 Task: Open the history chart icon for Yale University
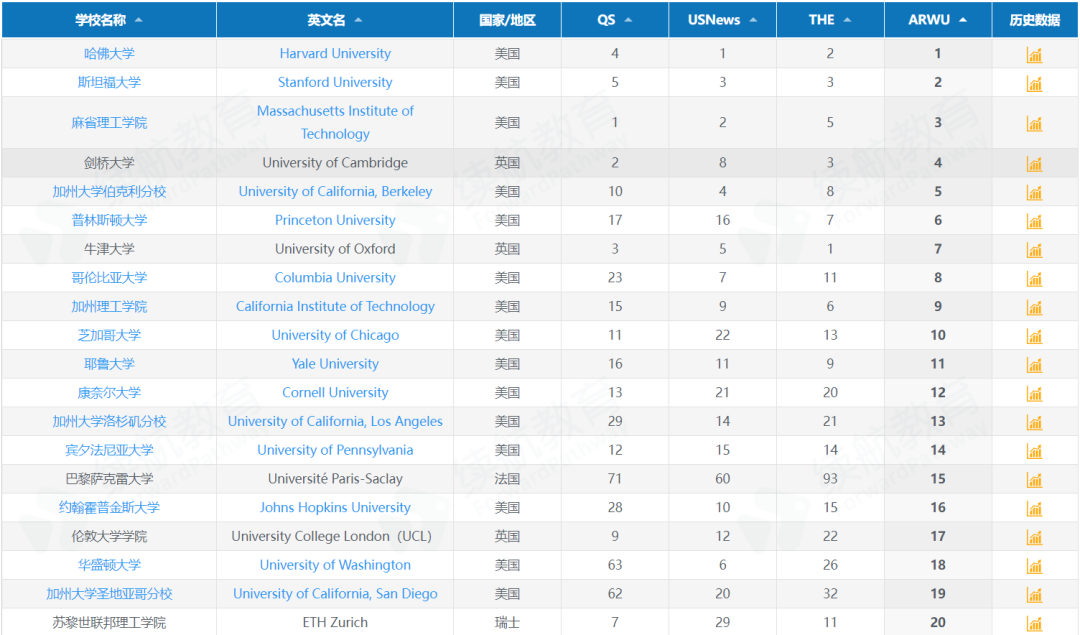pos(1035,365)
